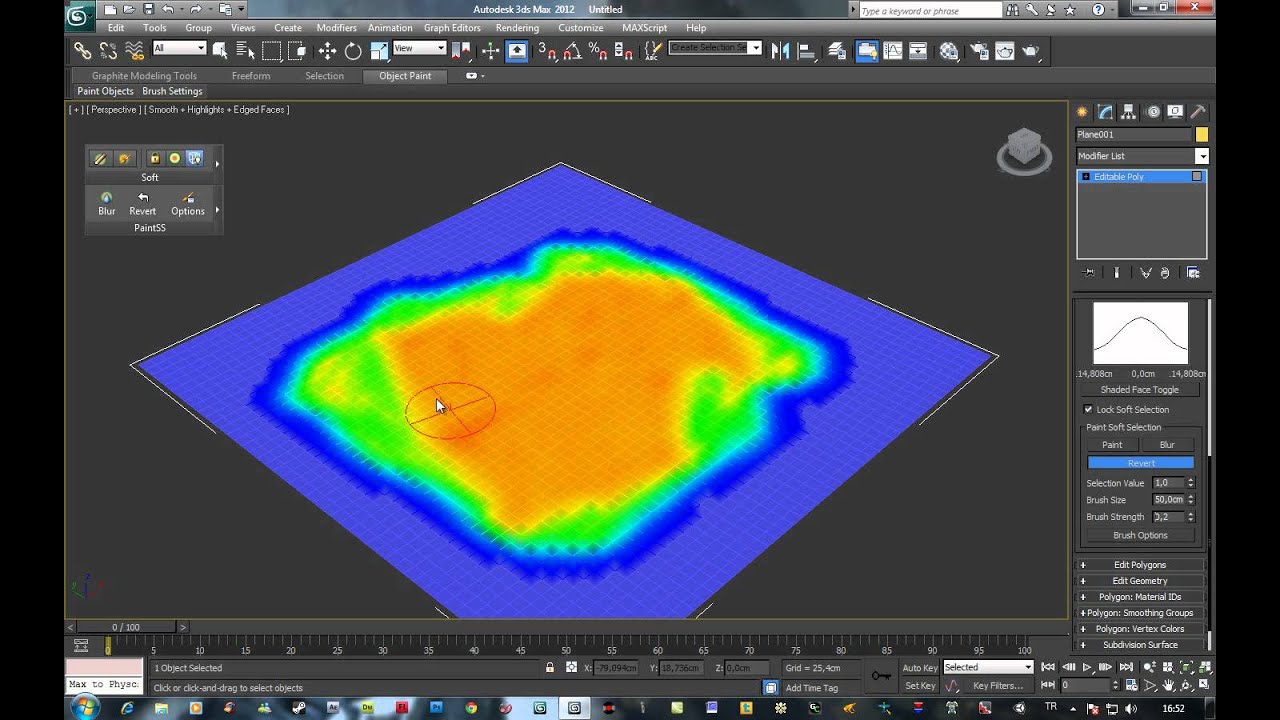1280x720 pixels.
Task: Toggle the Pin Stack button
Action: click(1089, 273)
